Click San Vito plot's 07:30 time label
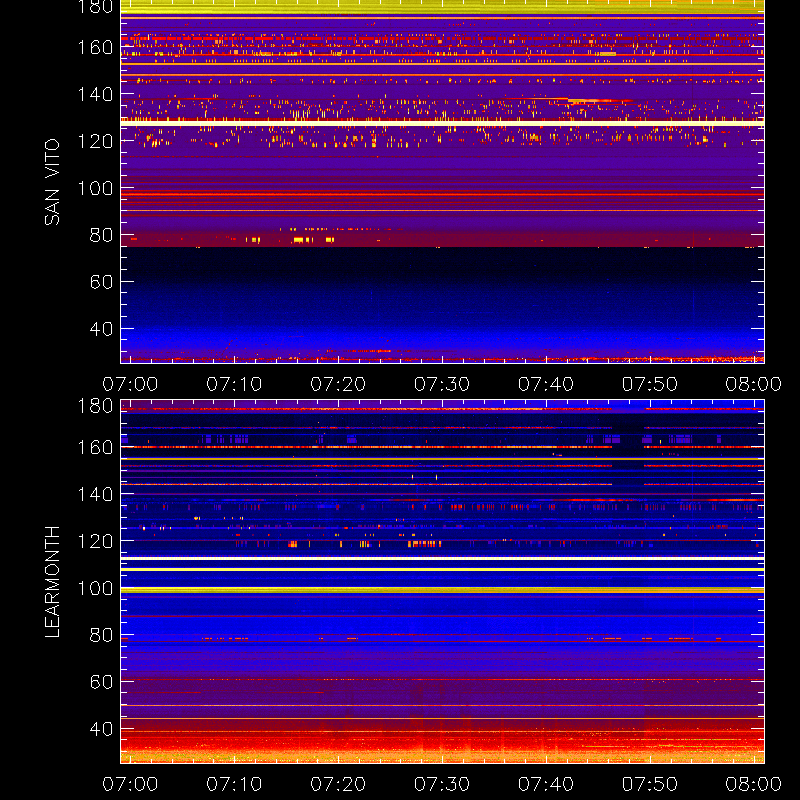Viewport: 800px width, 800px height. tap(442, 384)
